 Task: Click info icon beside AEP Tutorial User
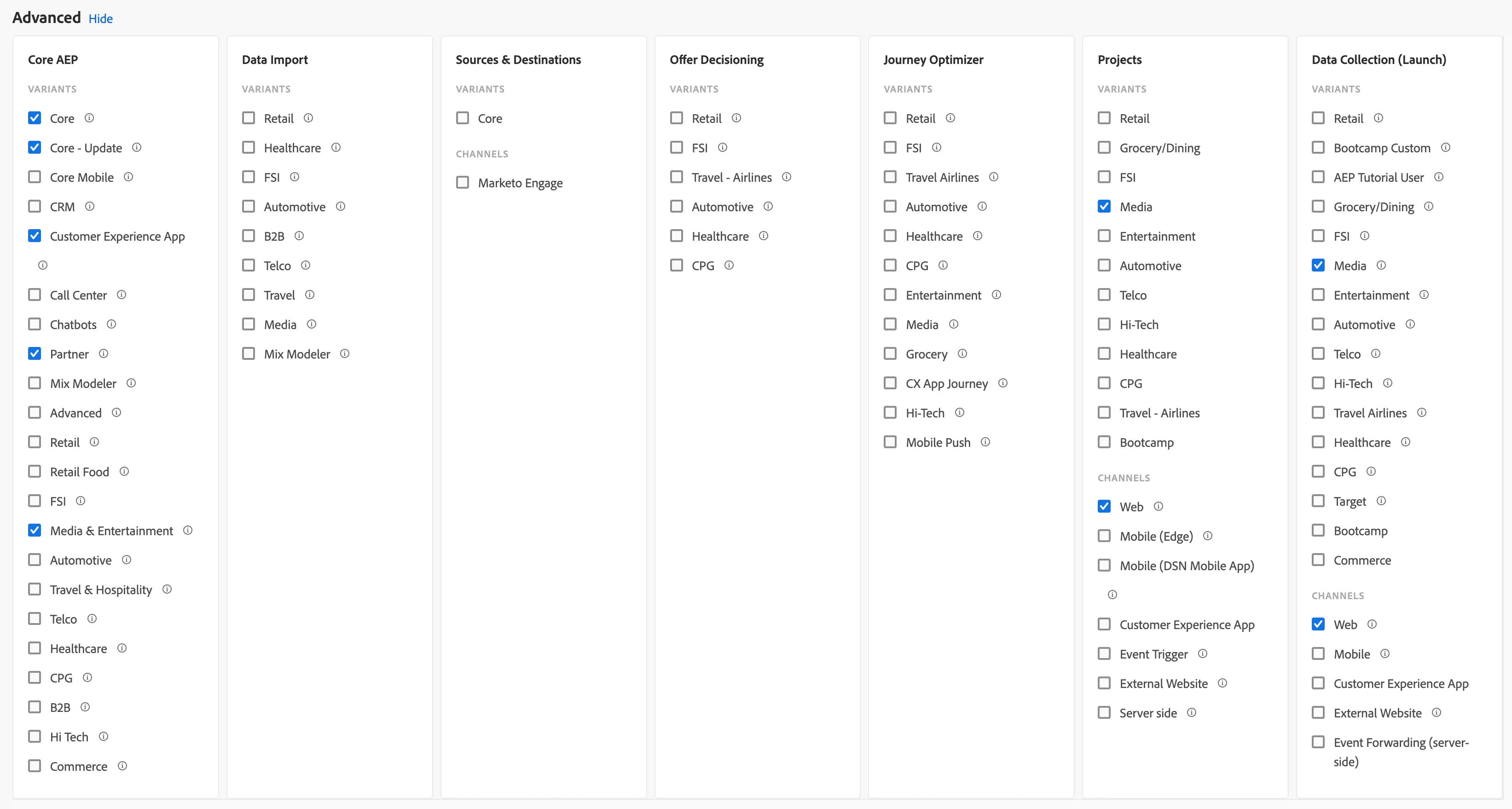click(1439, 177)
